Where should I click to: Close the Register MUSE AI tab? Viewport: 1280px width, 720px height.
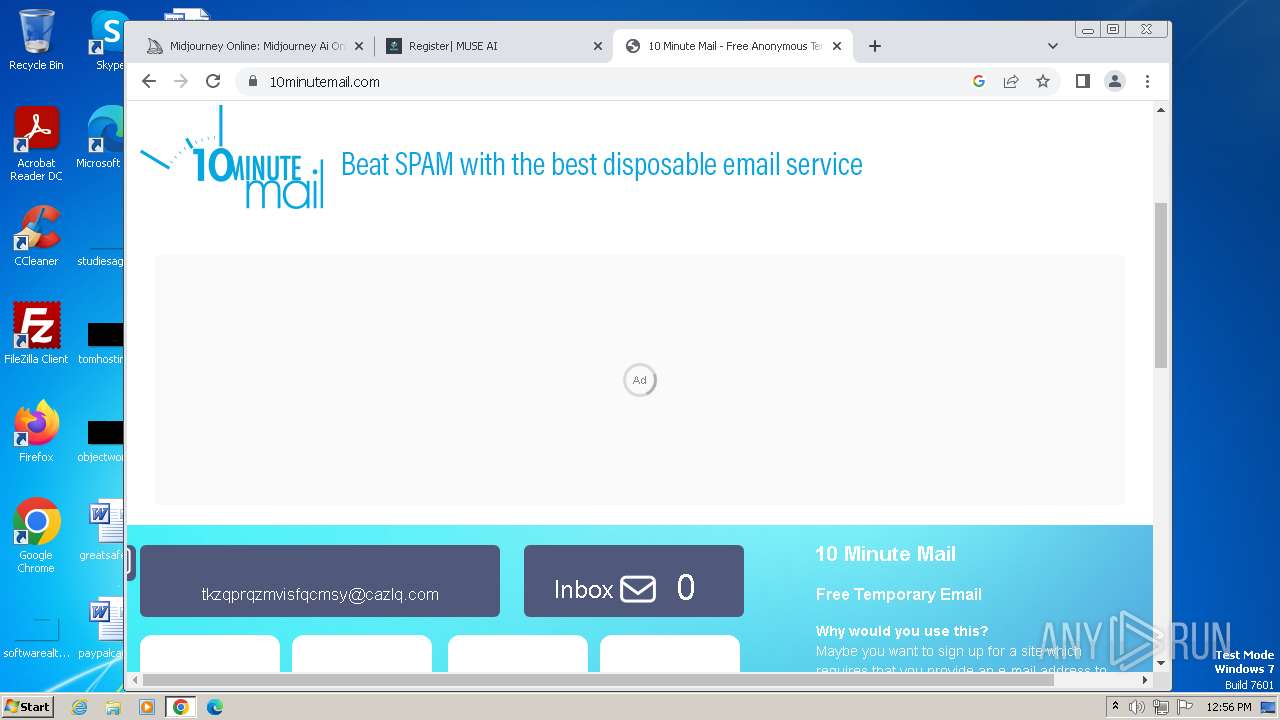pos(597,46)
